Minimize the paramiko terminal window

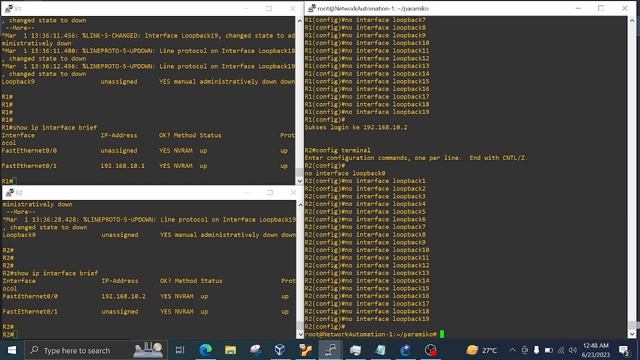tap(578, 8)
